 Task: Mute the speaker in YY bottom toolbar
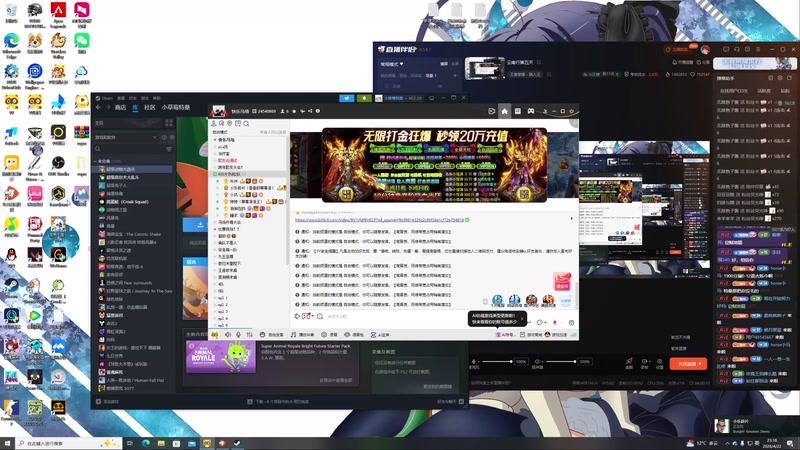pos(228,335)
